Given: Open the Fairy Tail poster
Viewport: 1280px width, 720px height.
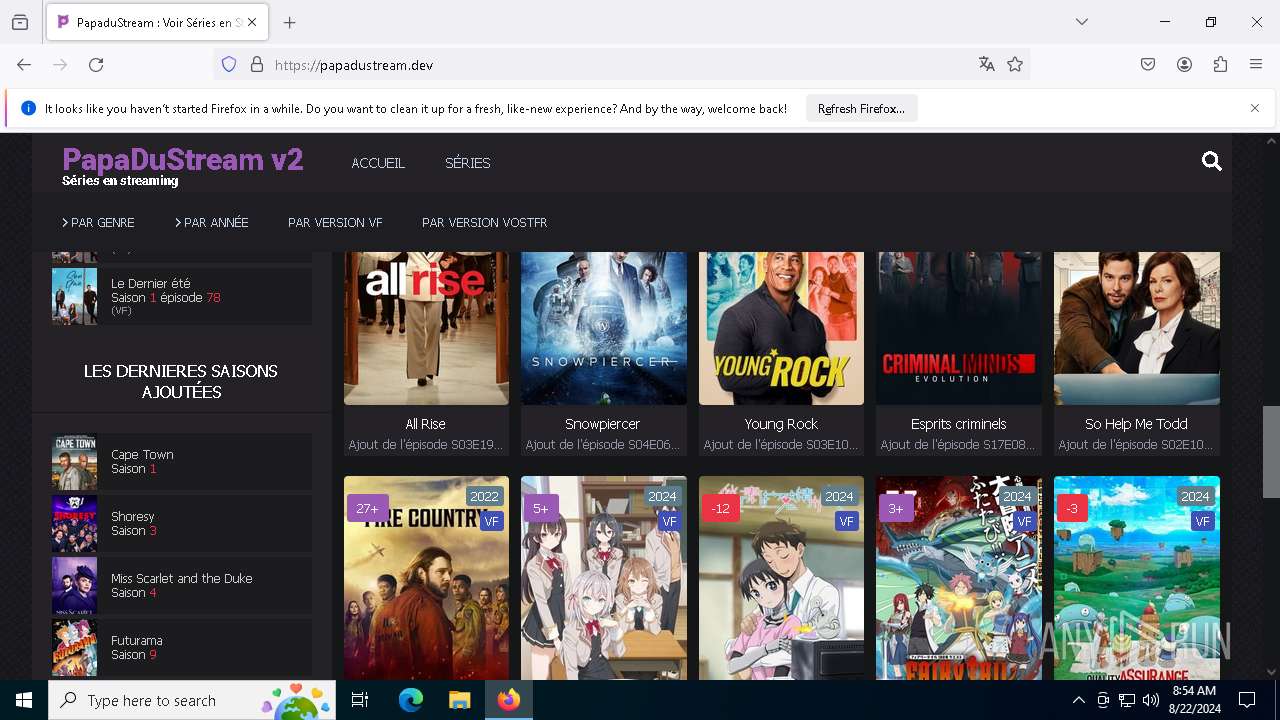Looking at the screenshot, I should click(959, 578).
